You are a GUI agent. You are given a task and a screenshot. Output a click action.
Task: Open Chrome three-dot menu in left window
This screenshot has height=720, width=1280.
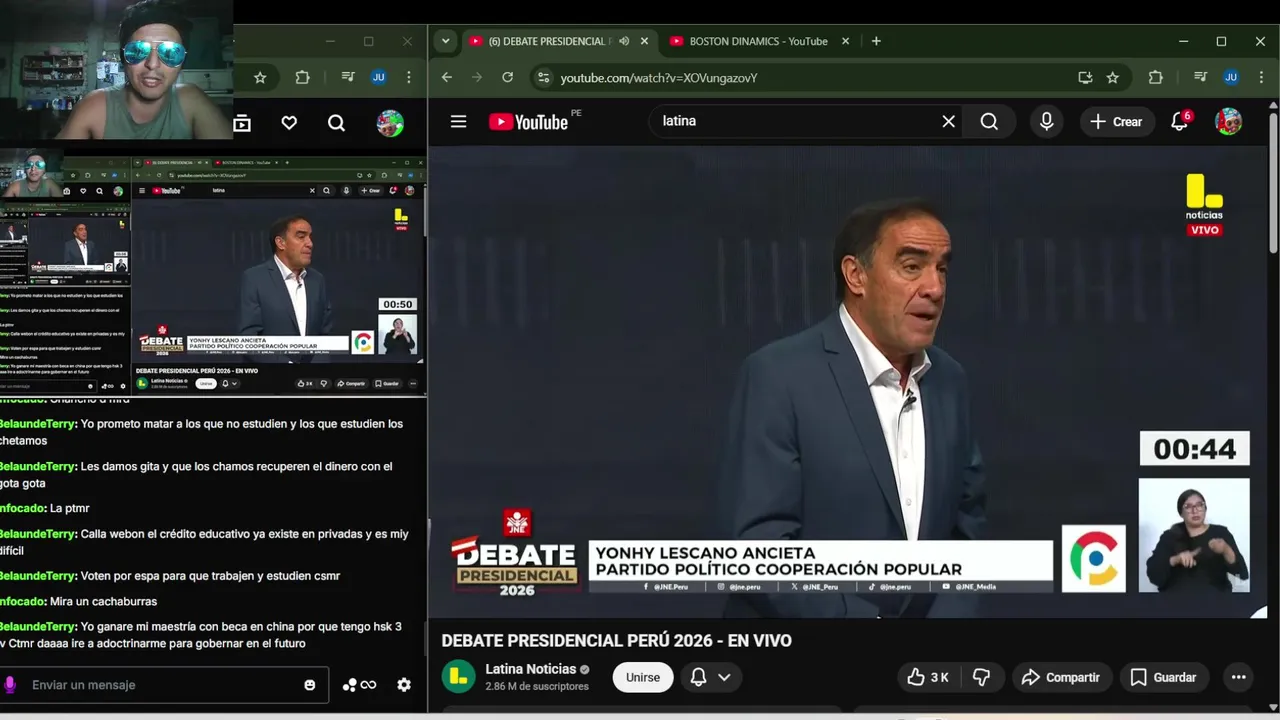[408, 77]
